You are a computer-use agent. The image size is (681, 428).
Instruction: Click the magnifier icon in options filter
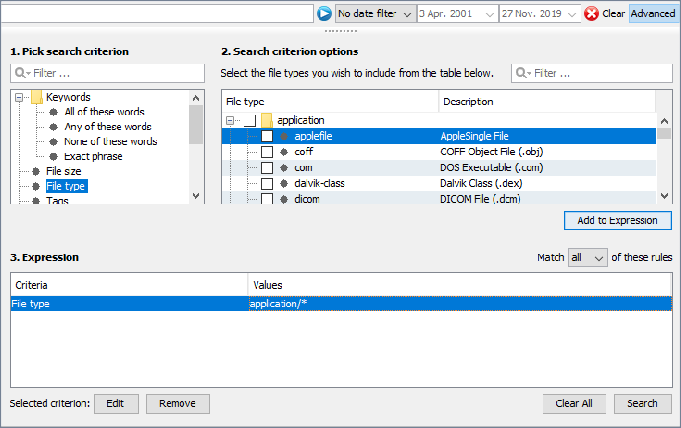click(x=523, y=73)
